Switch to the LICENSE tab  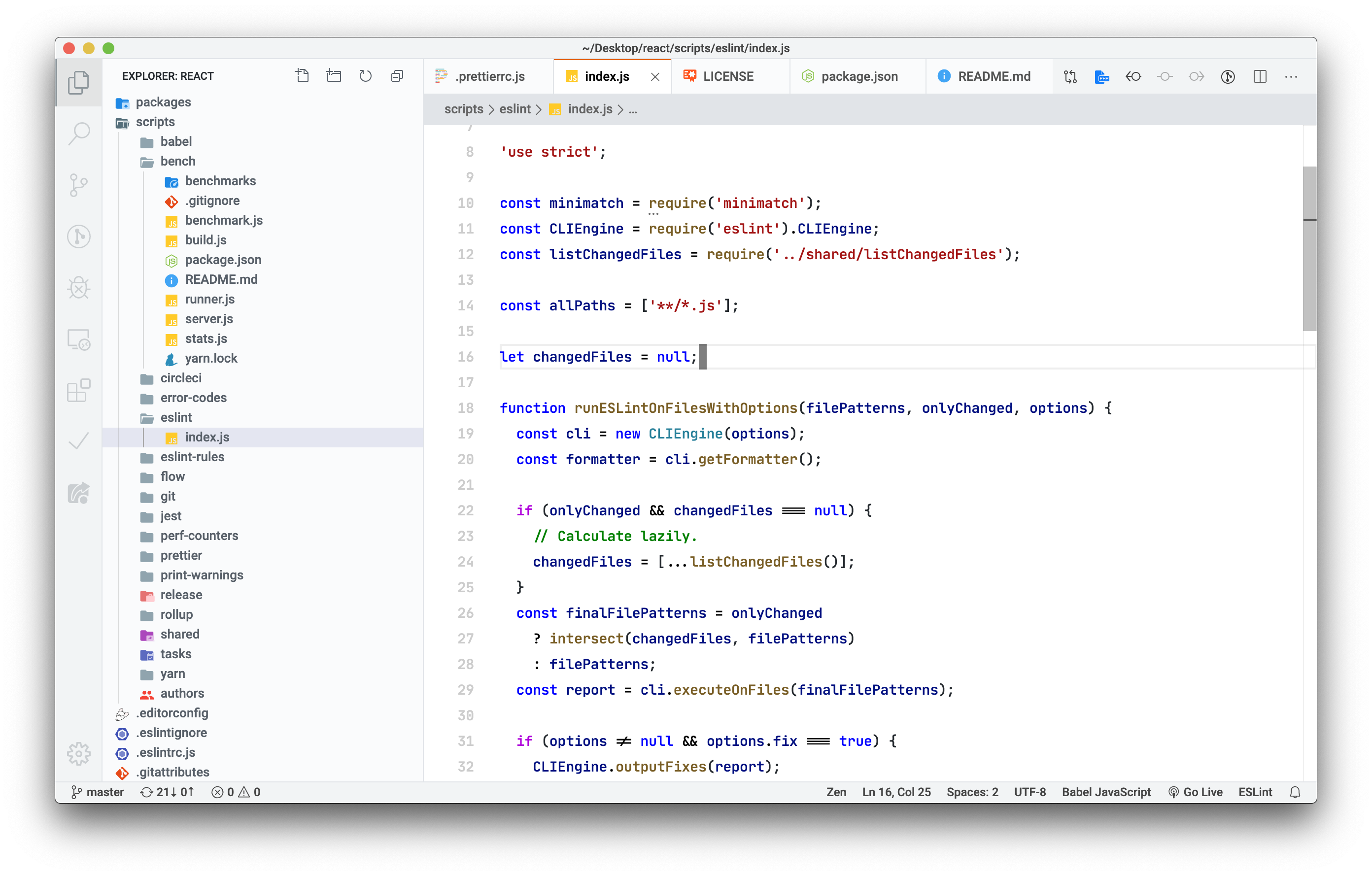727,76
